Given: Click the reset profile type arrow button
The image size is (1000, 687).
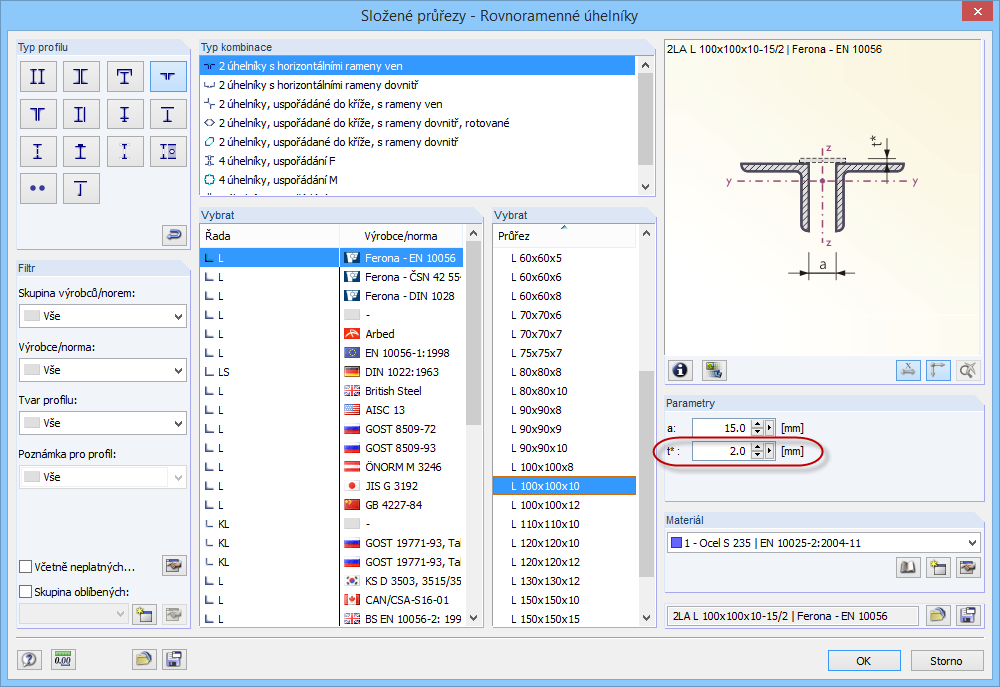Looking at the screenshot, I should pyautogui.click(x=174, y=235).
